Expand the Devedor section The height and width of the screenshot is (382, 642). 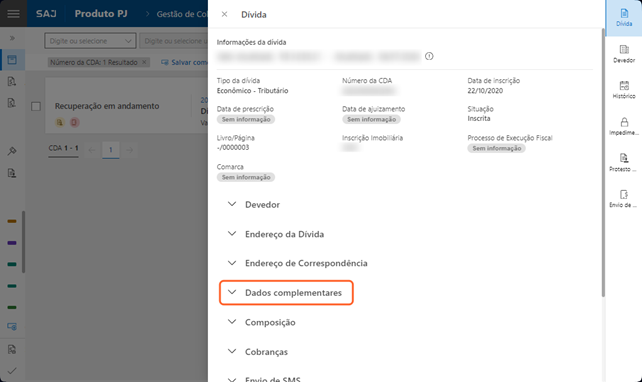pyautogui.click(x=254, y=204)
